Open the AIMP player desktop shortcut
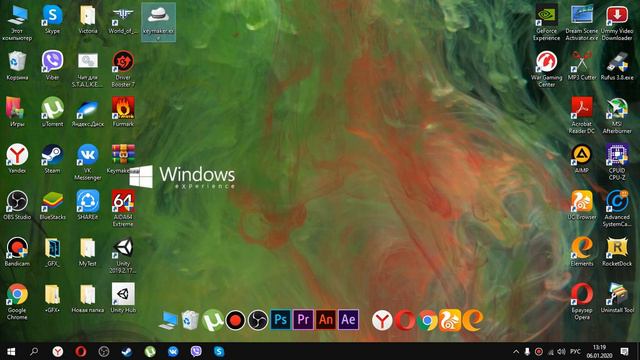Image resolution: width=640 pixels, height=360 pixels. point(582,158)
